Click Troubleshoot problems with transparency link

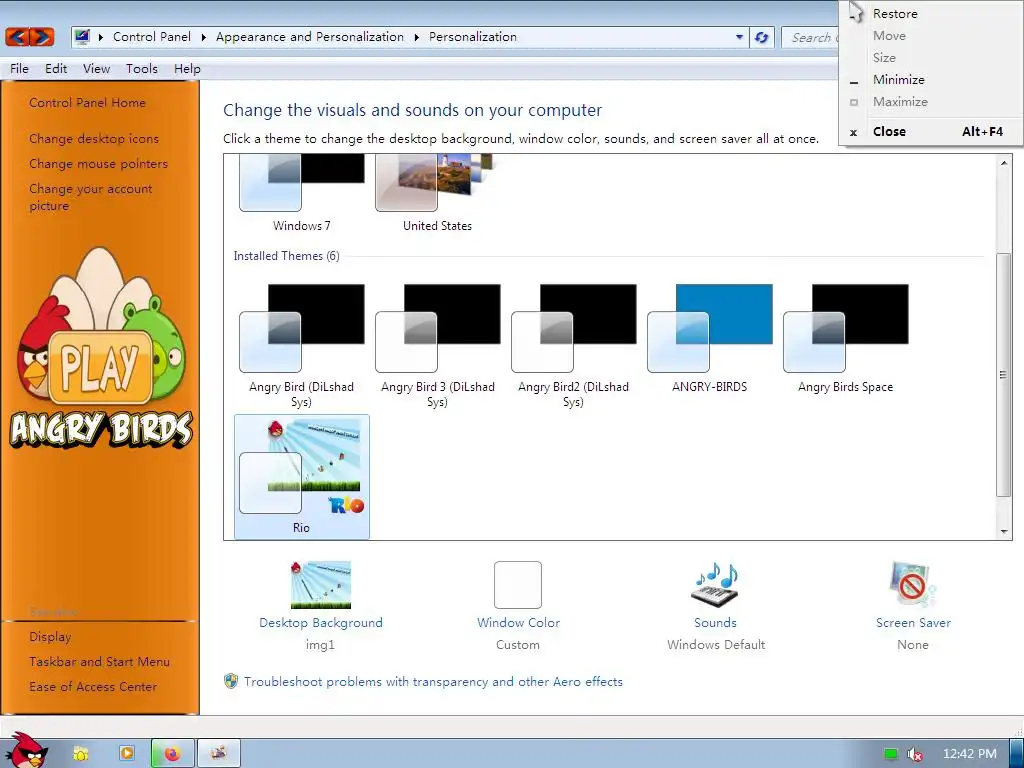(434, 681)
